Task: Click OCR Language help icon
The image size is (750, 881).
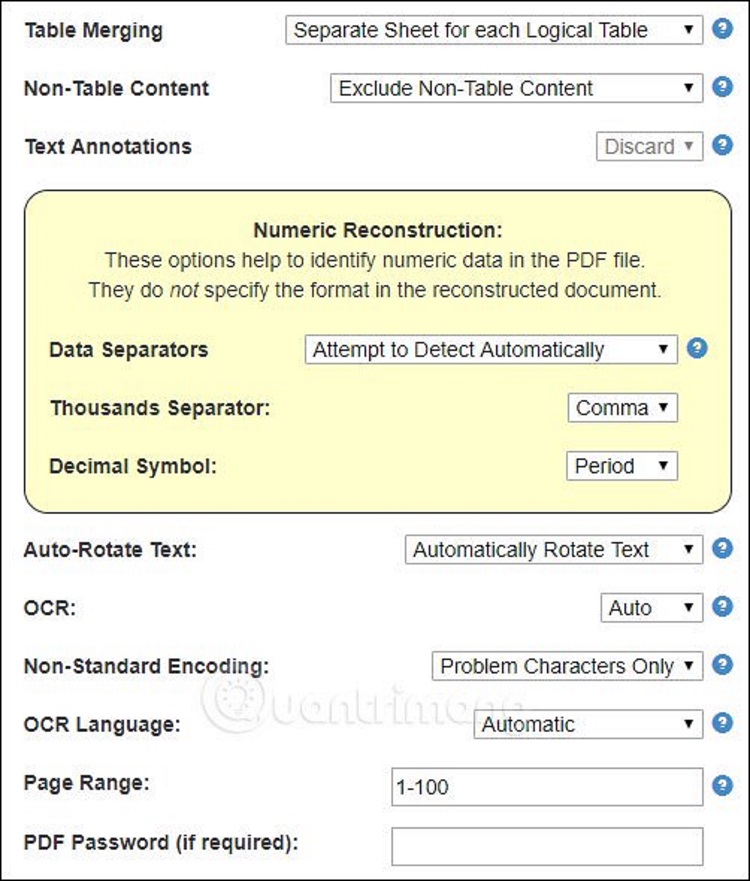Action: coord(722,723)
